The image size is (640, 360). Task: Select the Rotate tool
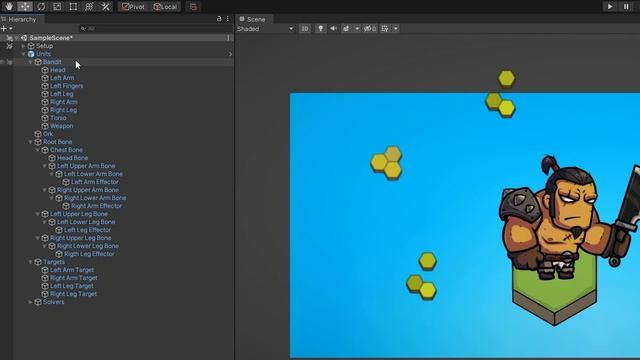(41, 7)
